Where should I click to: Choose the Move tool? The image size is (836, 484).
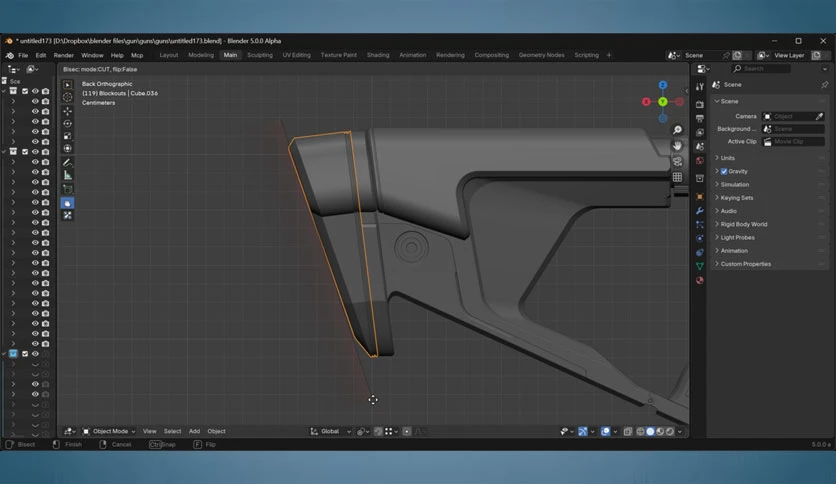[68, 111]
